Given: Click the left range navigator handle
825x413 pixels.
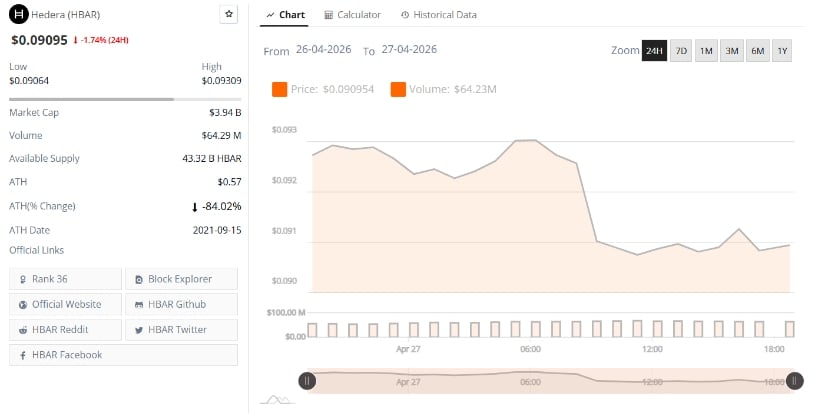Looking at the screenshot, I should click(307, 380).
